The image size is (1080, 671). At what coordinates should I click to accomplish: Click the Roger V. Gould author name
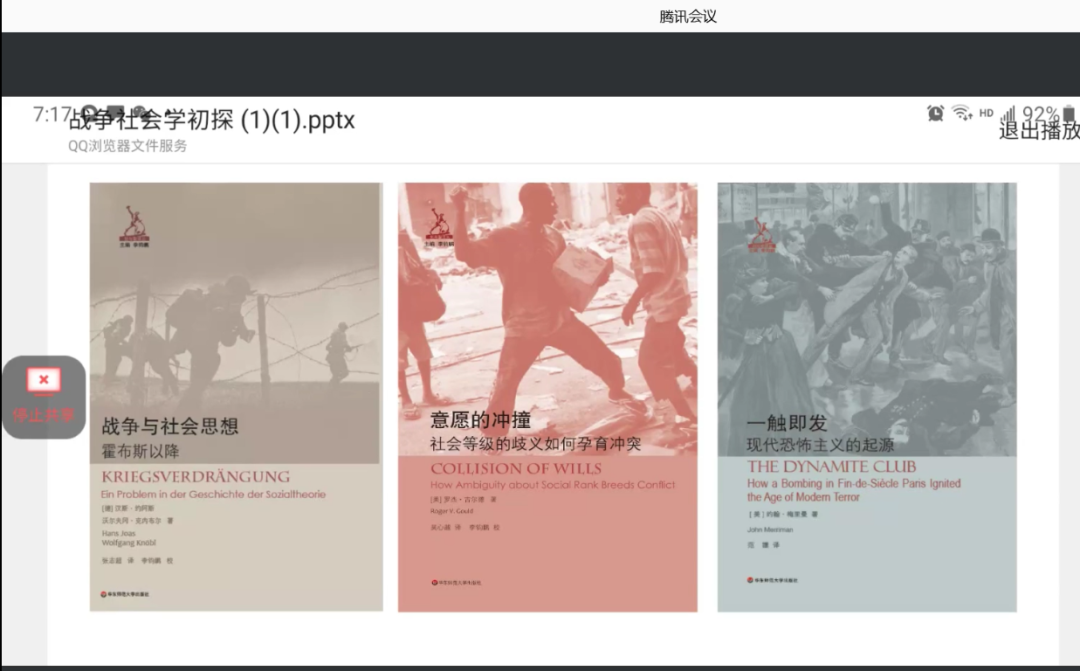point(451,511)
